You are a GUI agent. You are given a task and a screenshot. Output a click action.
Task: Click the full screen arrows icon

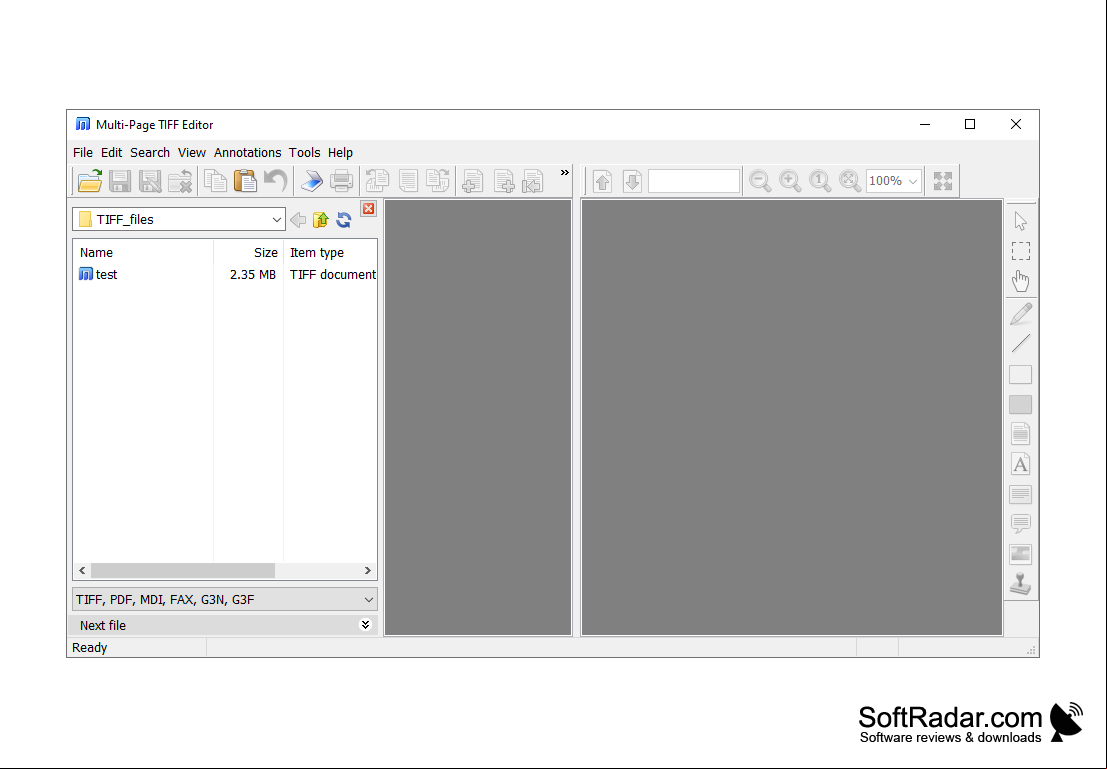point(943,181)
